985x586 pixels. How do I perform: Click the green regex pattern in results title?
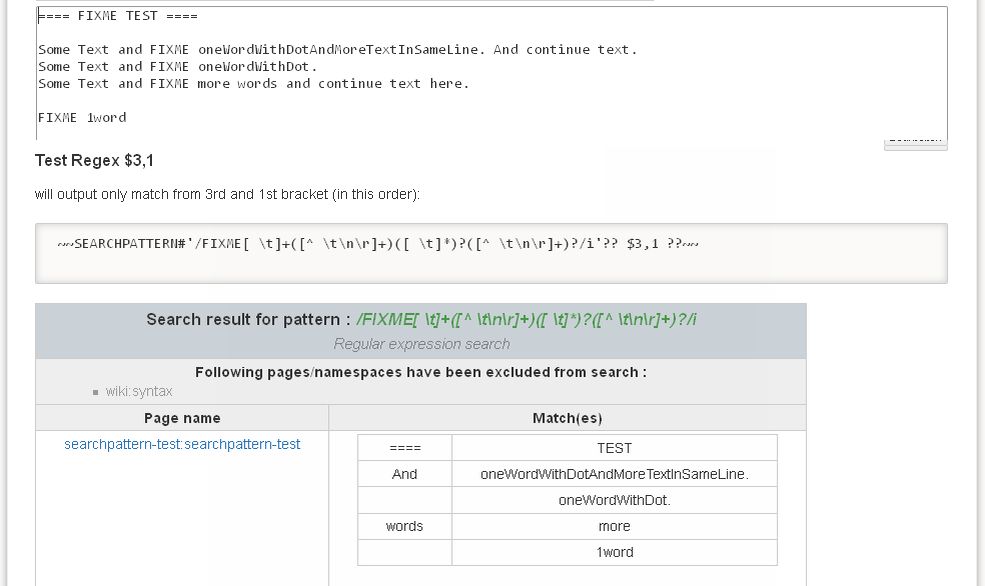[x=526, y=320]
